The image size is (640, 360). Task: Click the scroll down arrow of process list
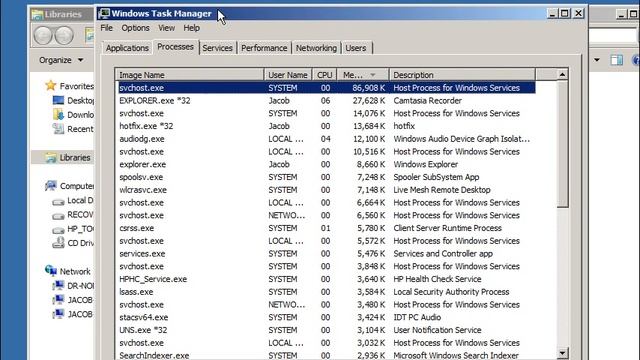coord(562,353)
